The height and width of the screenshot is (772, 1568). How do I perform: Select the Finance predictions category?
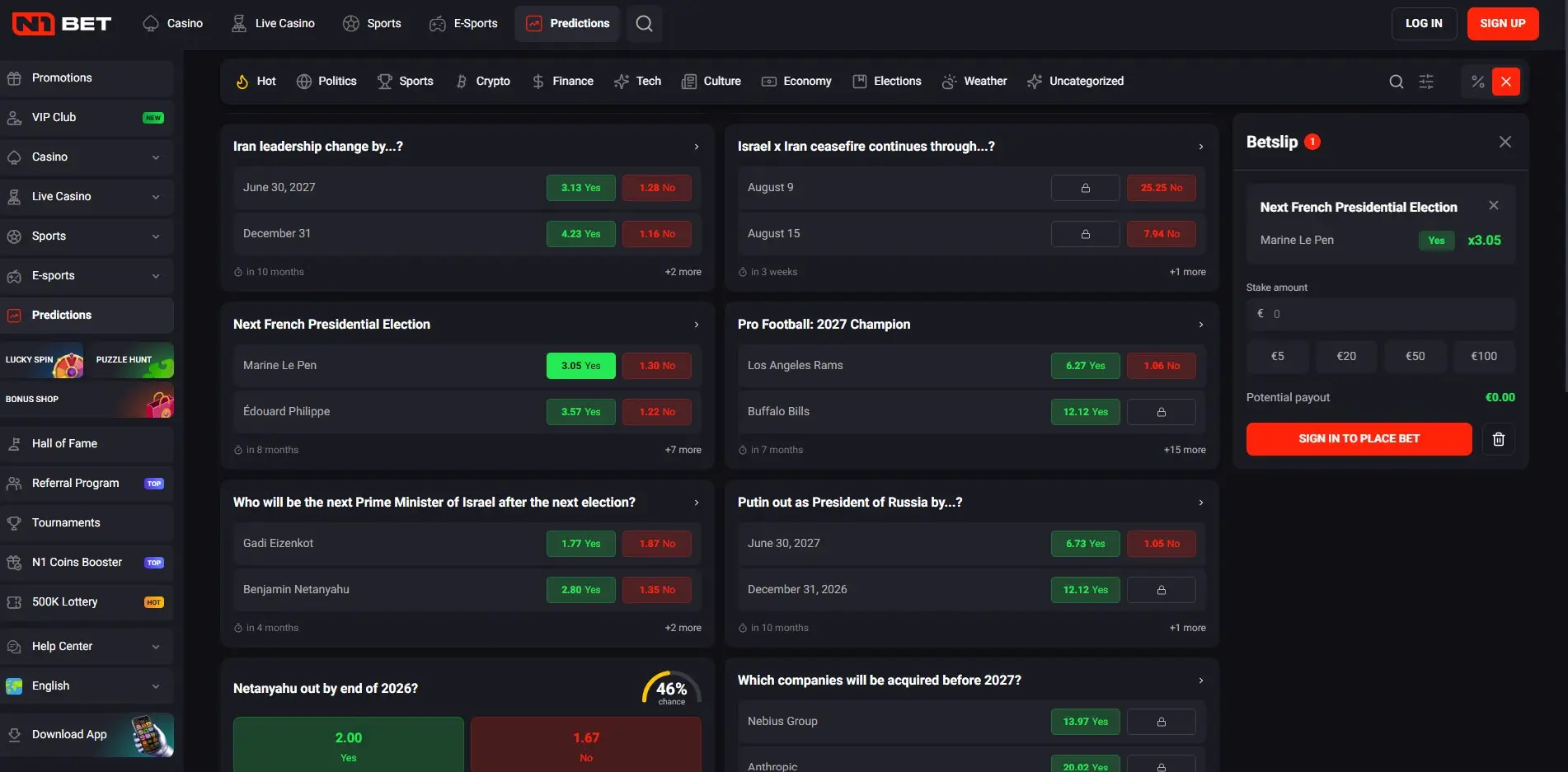point(563,82)
